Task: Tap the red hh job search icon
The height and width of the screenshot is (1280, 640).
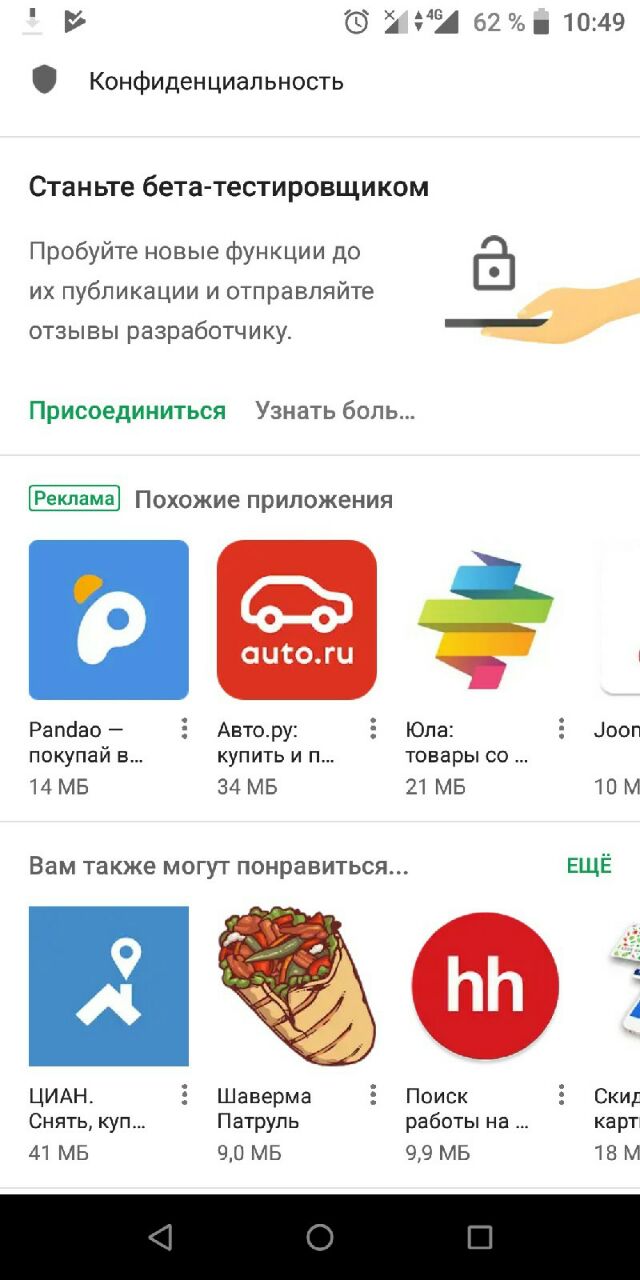Action: [x=485, y=986]
